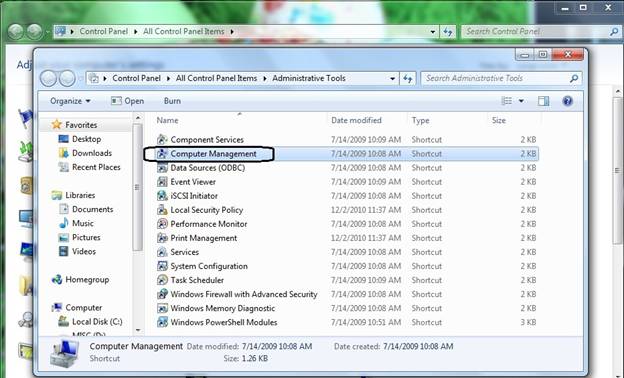Click All Control Panel Items in front window breadcrumb
Image resolution: width=624 pixels, height=378 pixels.
pos(216,78)
